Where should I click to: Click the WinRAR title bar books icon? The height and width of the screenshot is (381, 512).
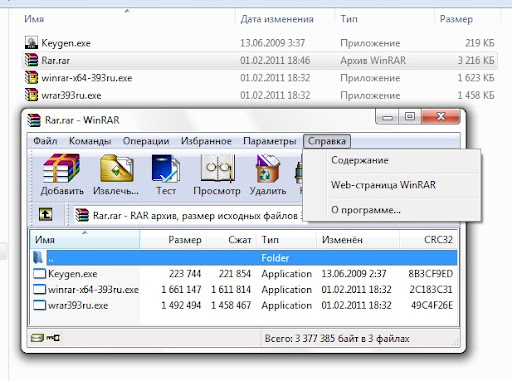(x=34, y=120)
